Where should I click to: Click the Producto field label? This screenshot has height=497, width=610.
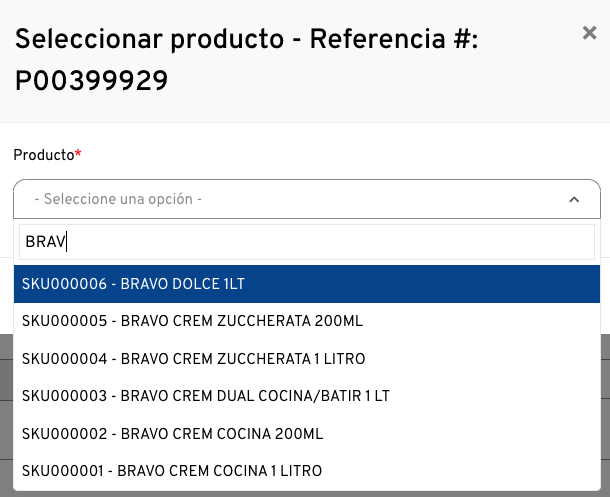coord(43,155)
